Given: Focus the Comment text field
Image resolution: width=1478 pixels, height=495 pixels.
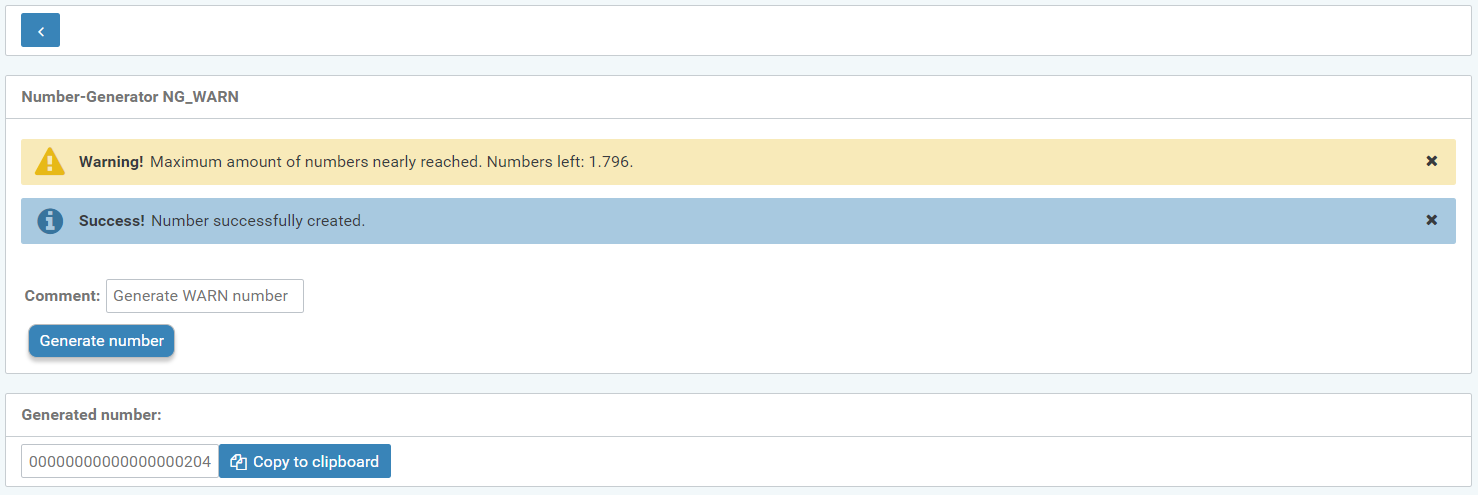Looking at the screenshot, I should (x=204, y=296).
